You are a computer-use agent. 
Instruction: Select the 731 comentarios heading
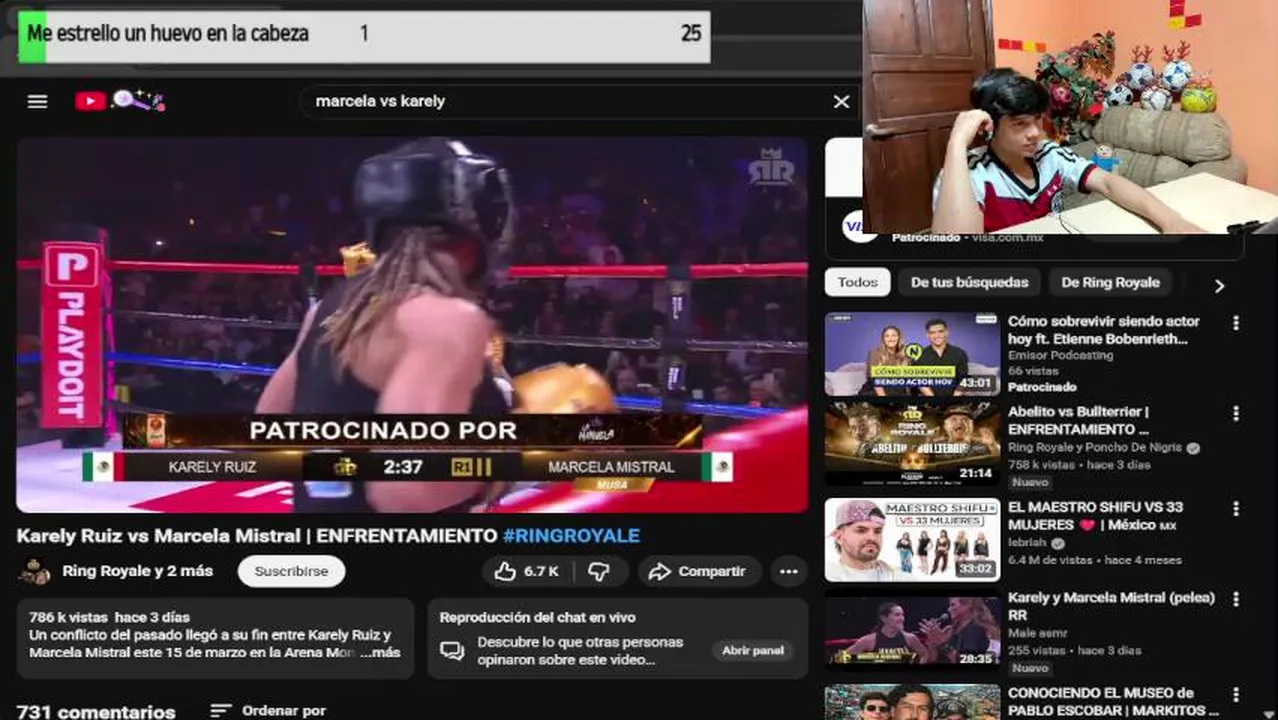96,711
